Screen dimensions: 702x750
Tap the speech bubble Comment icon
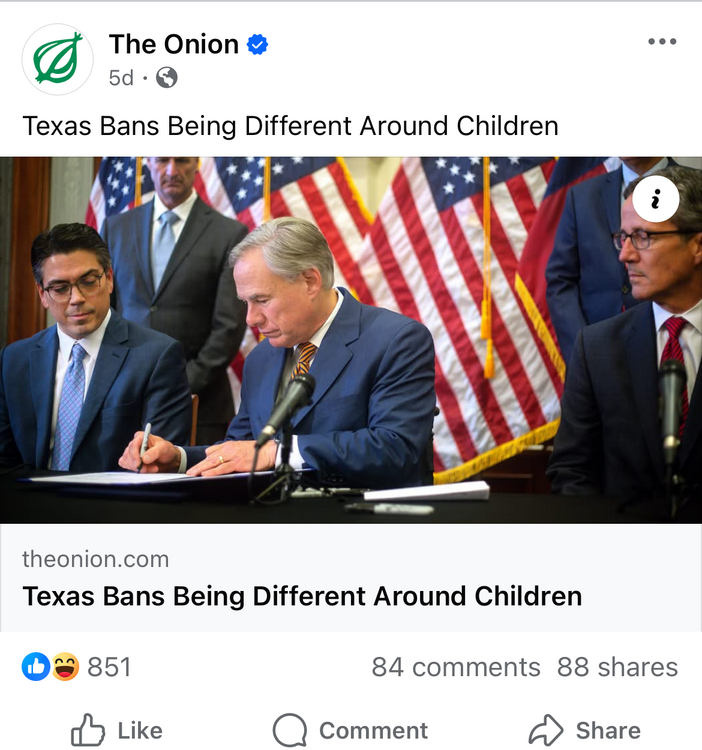point(290,731)
